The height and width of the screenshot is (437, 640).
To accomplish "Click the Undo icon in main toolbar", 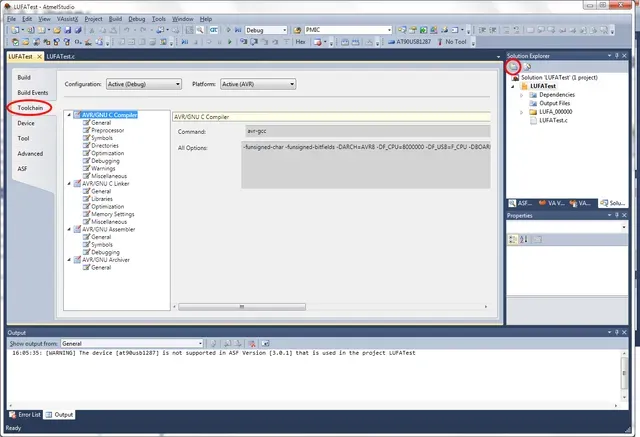I will pos(127,30).
